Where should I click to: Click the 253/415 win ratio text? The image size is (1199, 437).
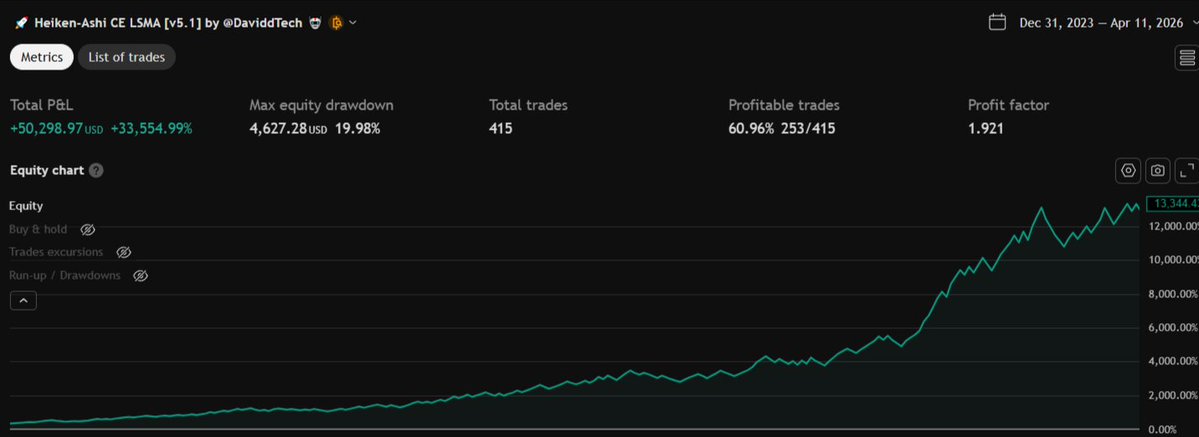pyautogui.click(x=808, y=129)
